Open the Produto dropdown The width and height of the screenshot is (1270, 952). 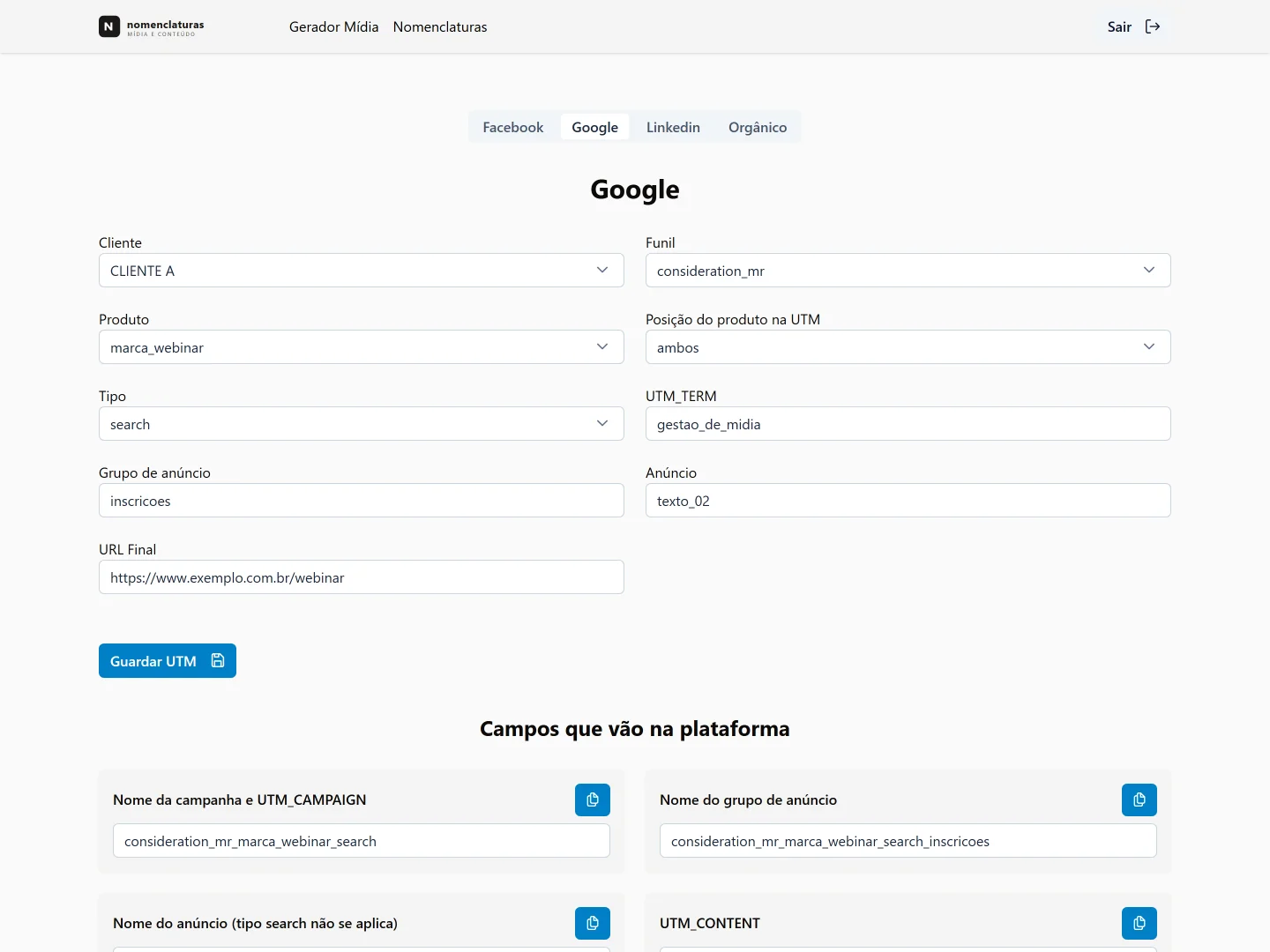click(x=362, y=347)
